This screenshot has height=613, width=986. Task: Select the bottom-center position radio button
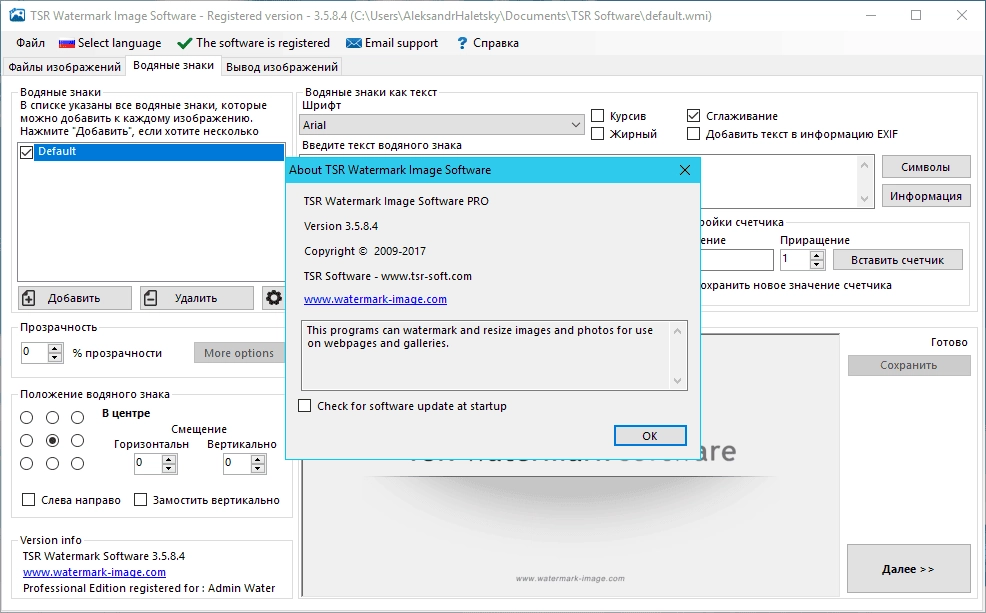pyautogui.click(x=52, y=463)
